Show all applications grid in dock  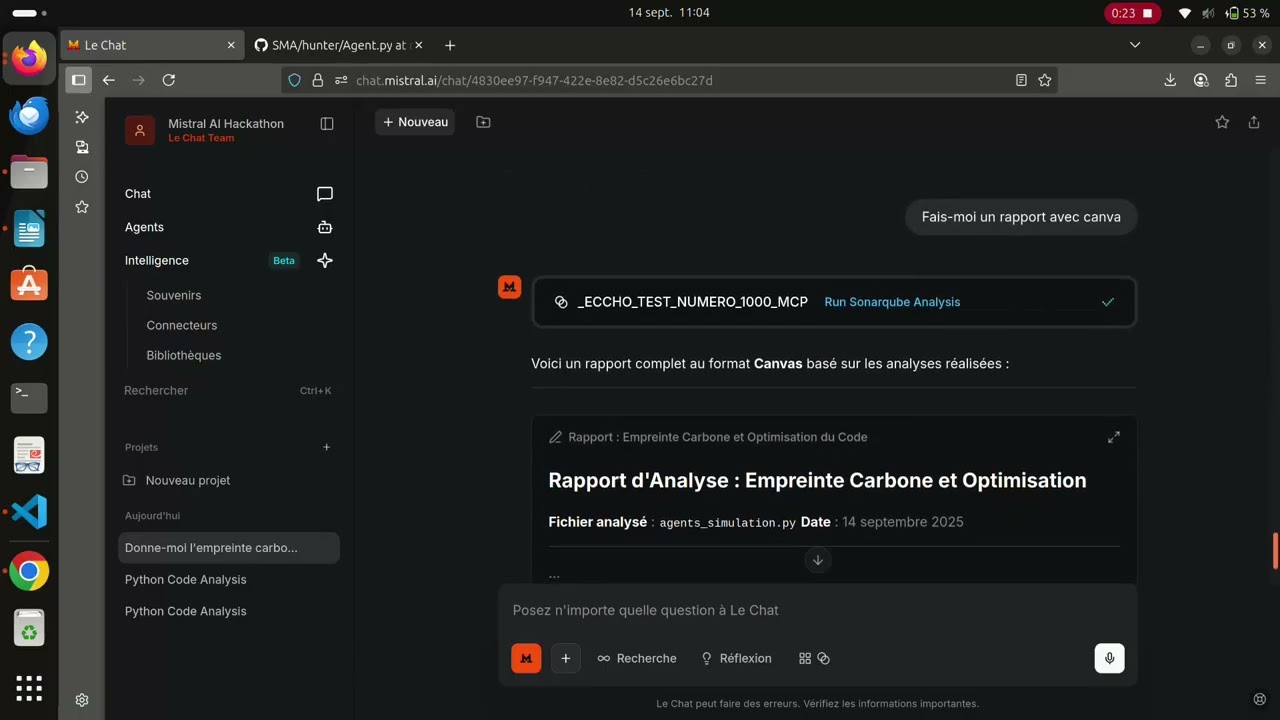[x=29, y=688]
